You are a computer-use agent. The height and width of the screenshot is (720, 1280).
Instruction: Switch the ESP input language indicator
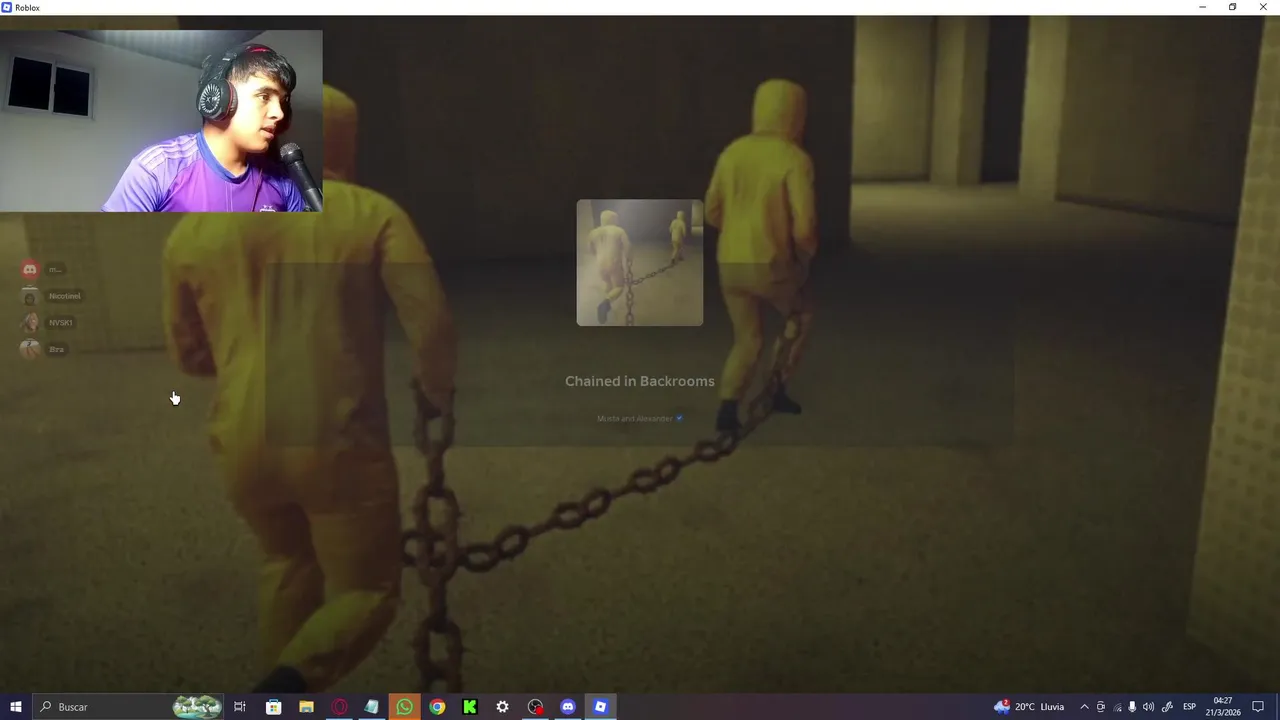click(x=1190, y=707)
